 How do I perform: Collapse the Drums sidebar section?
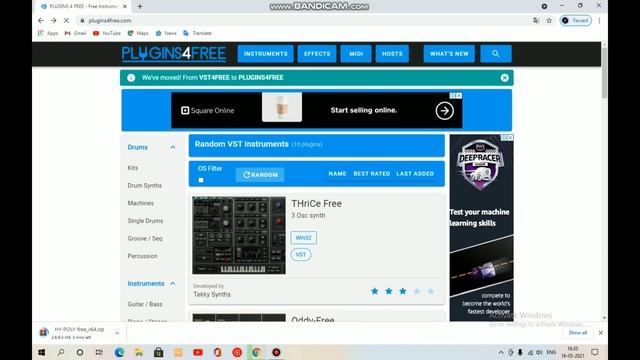tap(173, 147)
